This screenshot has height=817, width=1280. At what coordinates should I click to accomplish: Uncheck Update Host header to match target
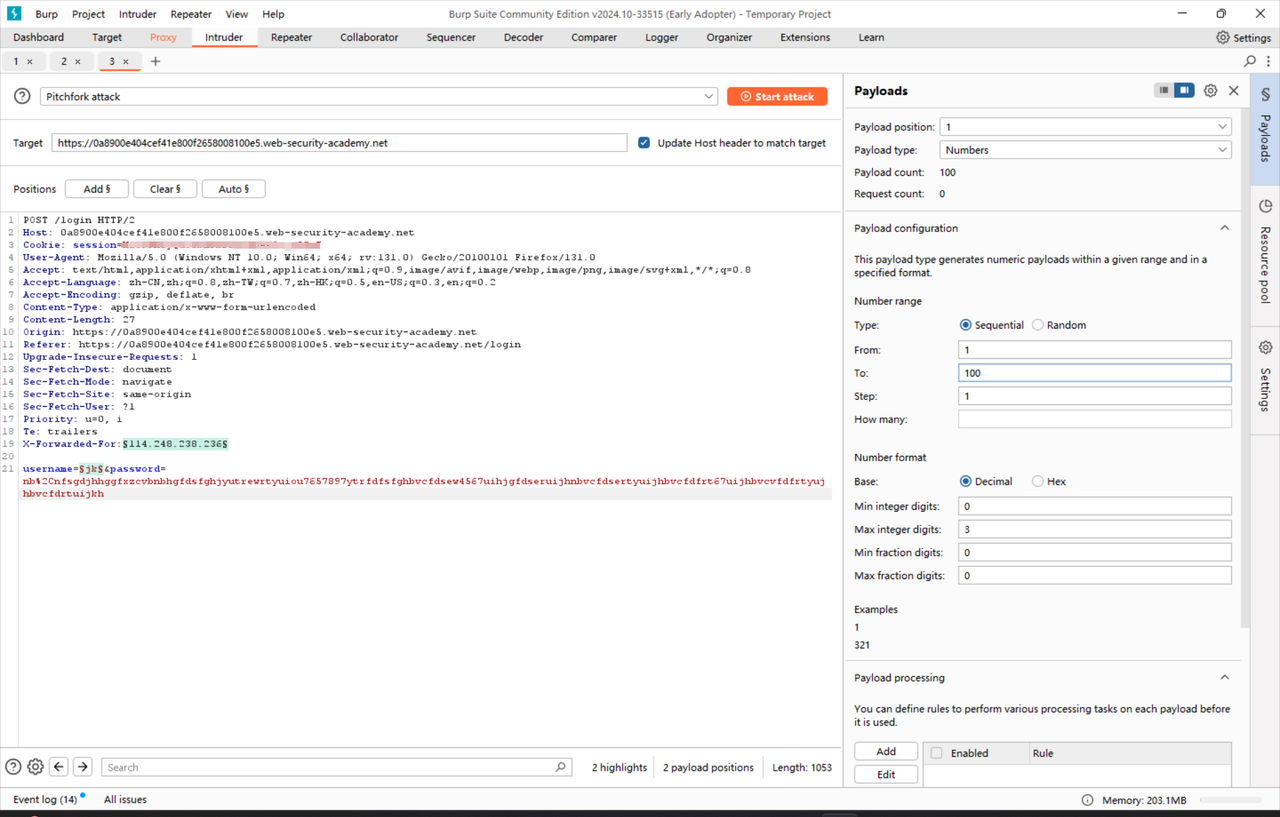tap(643, 142)
